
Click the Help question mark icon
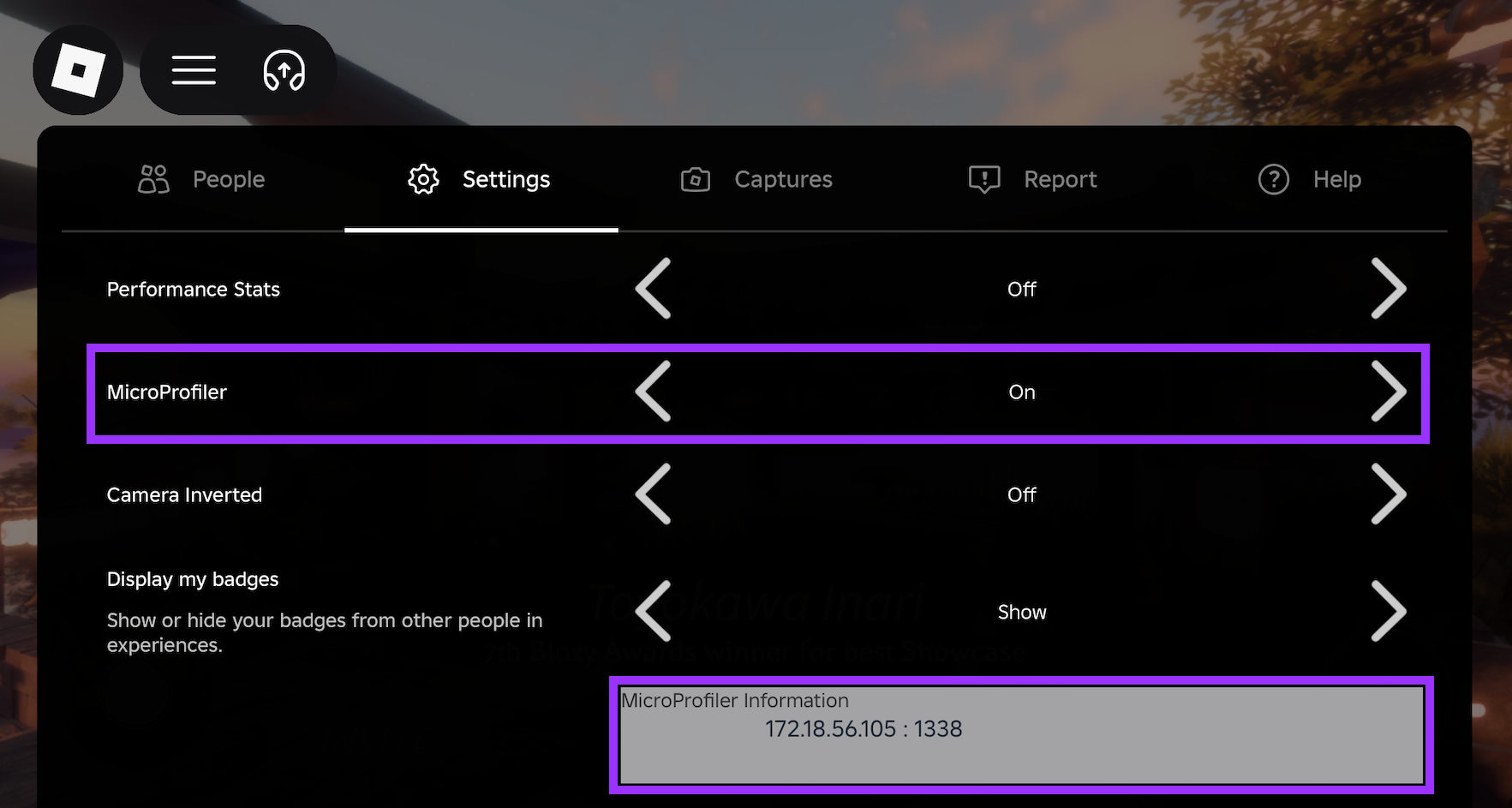1274,179
